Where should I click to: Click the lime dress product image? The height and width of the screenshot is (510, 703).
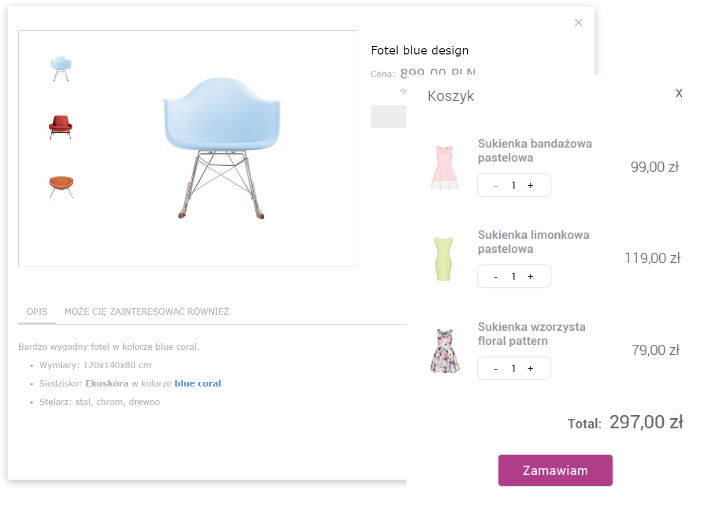[x=444, y=258]
